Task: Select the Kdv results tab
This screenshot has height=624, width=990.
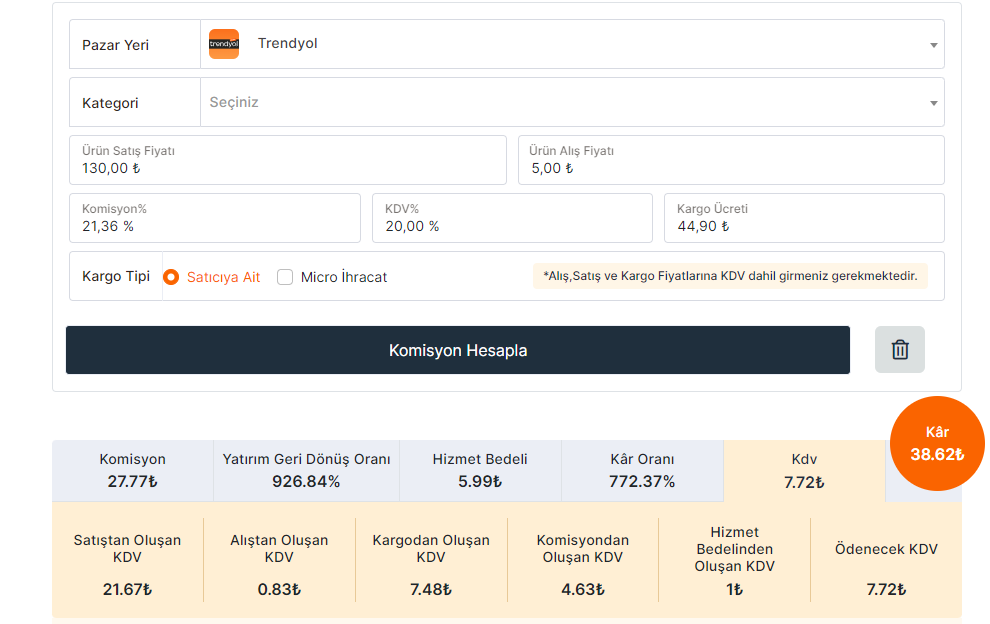Action: tap(804, 471)
